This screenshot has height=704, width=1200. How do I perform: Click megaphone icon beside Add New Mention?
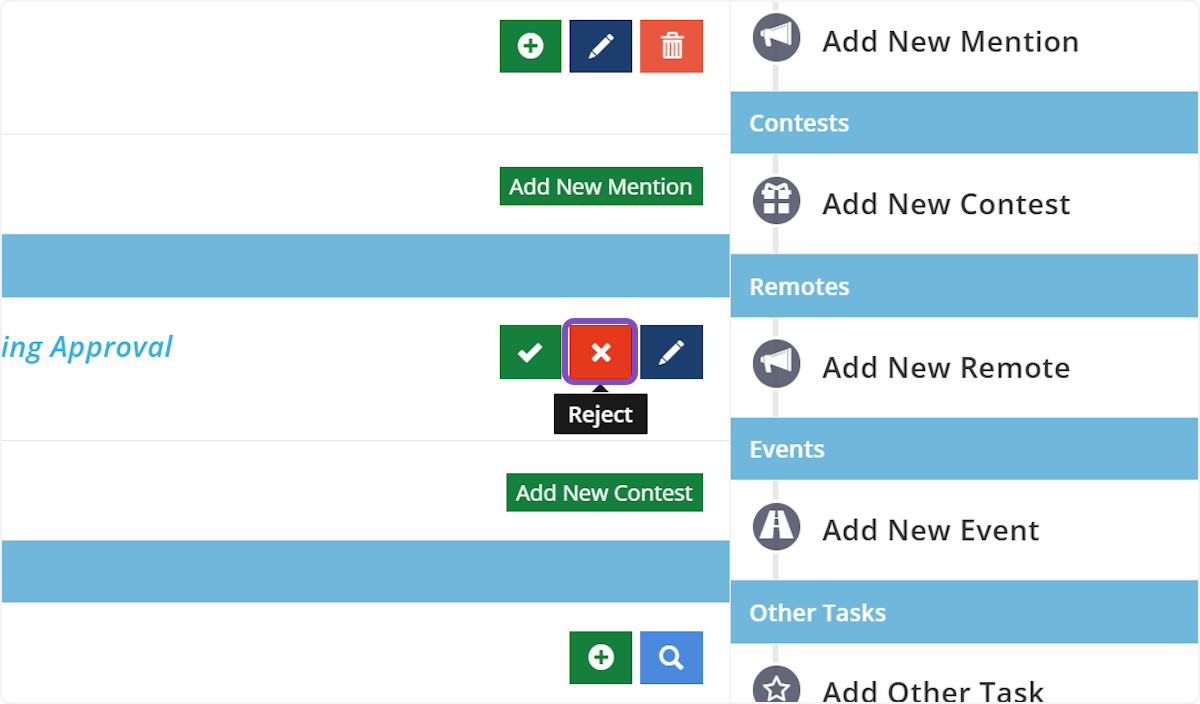[777, 38]
